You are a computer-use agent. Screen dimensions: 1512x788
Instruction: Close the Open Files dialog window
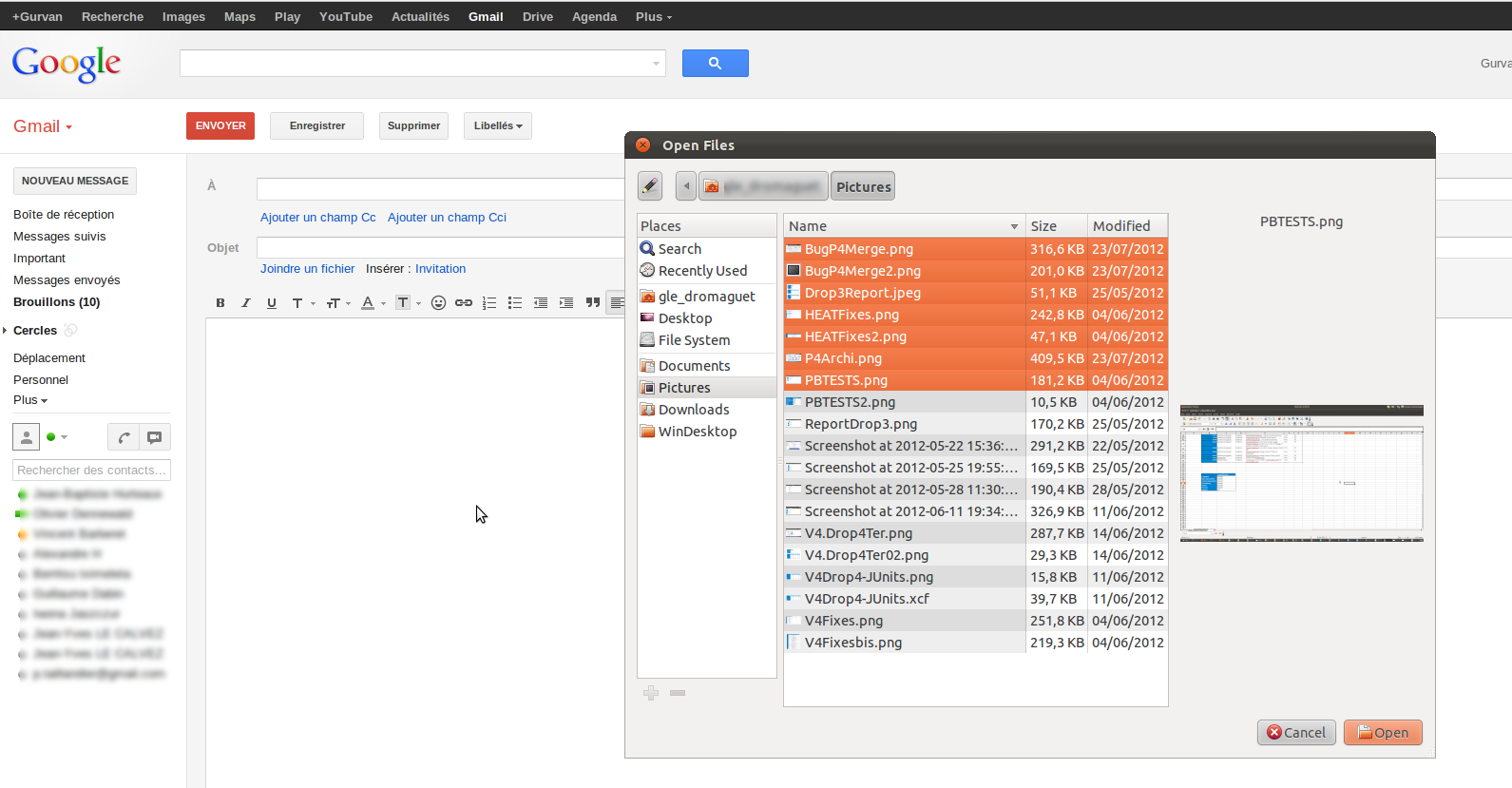pos(643,145)
